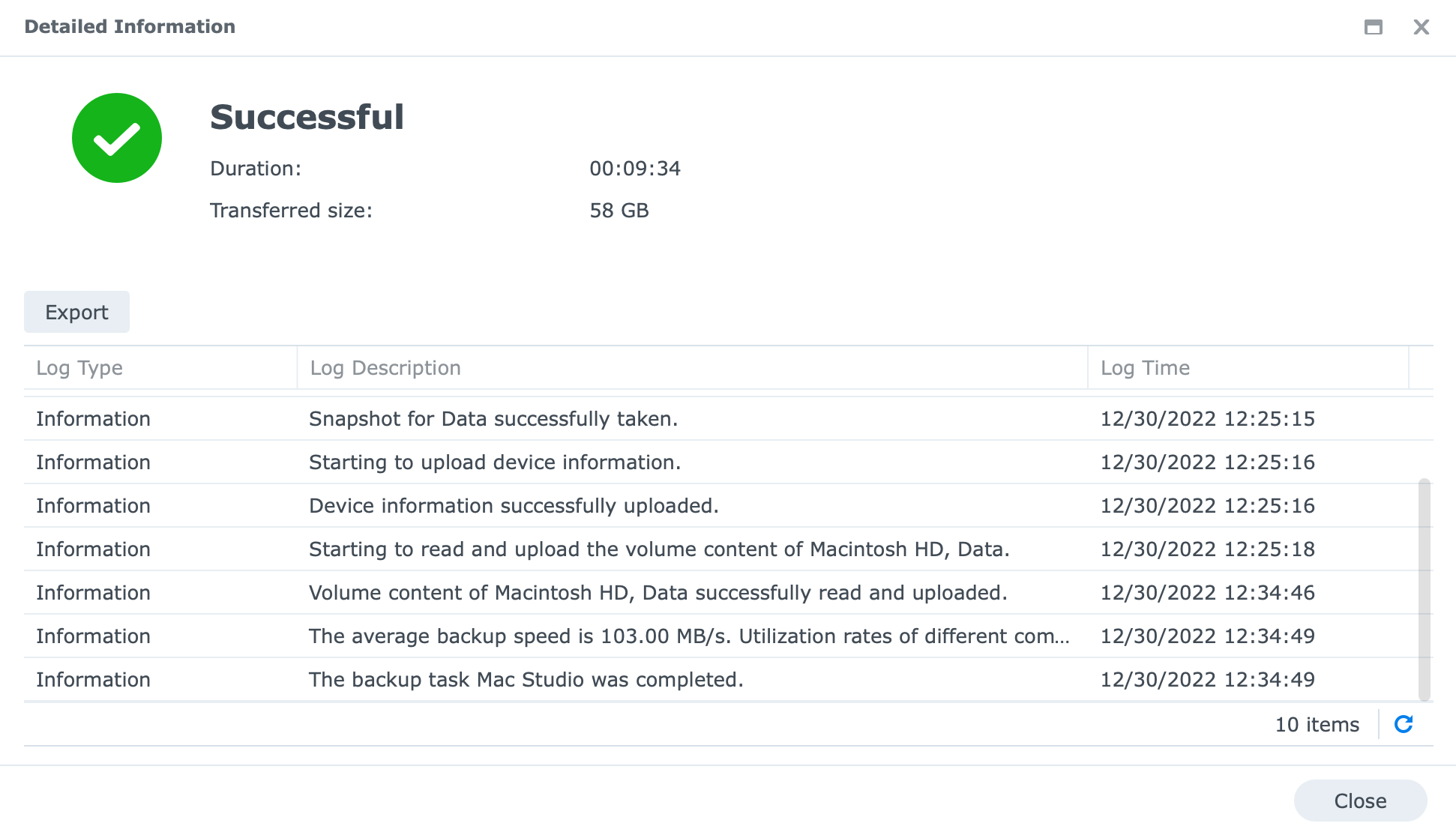Click the green success checkmark icon
Screen dimensions: 1456x832
117,138
